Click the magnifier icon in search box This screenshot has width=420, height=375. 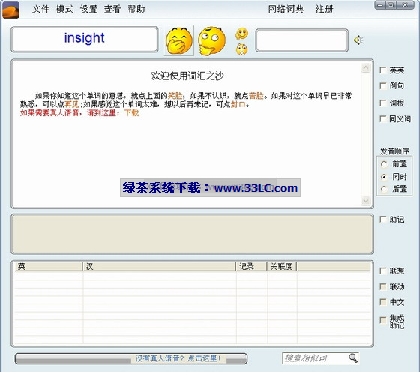tap(353, 358)
